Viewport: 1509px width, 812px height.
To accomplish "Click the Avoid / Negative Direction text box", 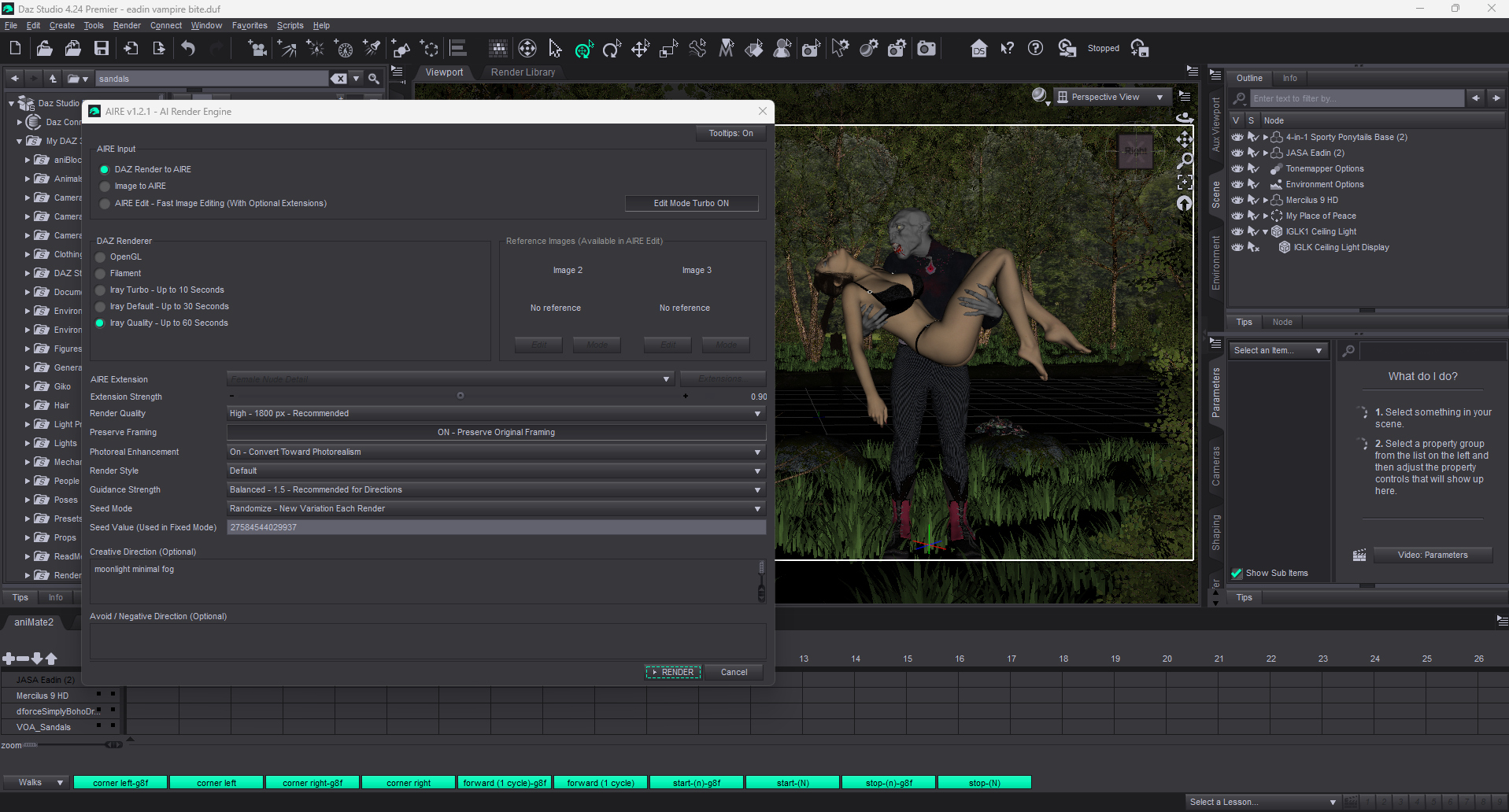I will click(x=427, y=641).
